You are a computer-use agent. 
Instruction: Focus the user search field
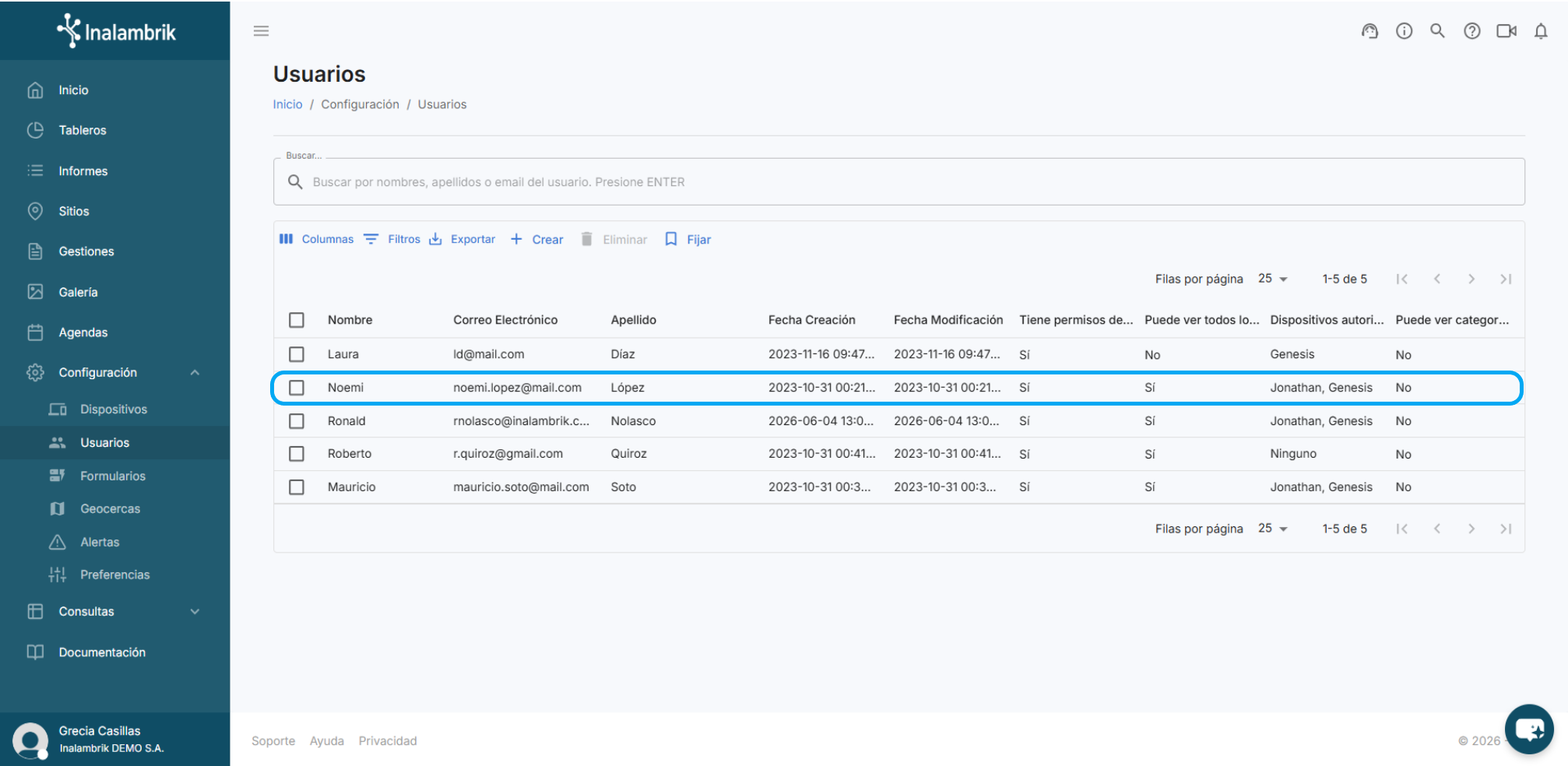tap(898, 182)
